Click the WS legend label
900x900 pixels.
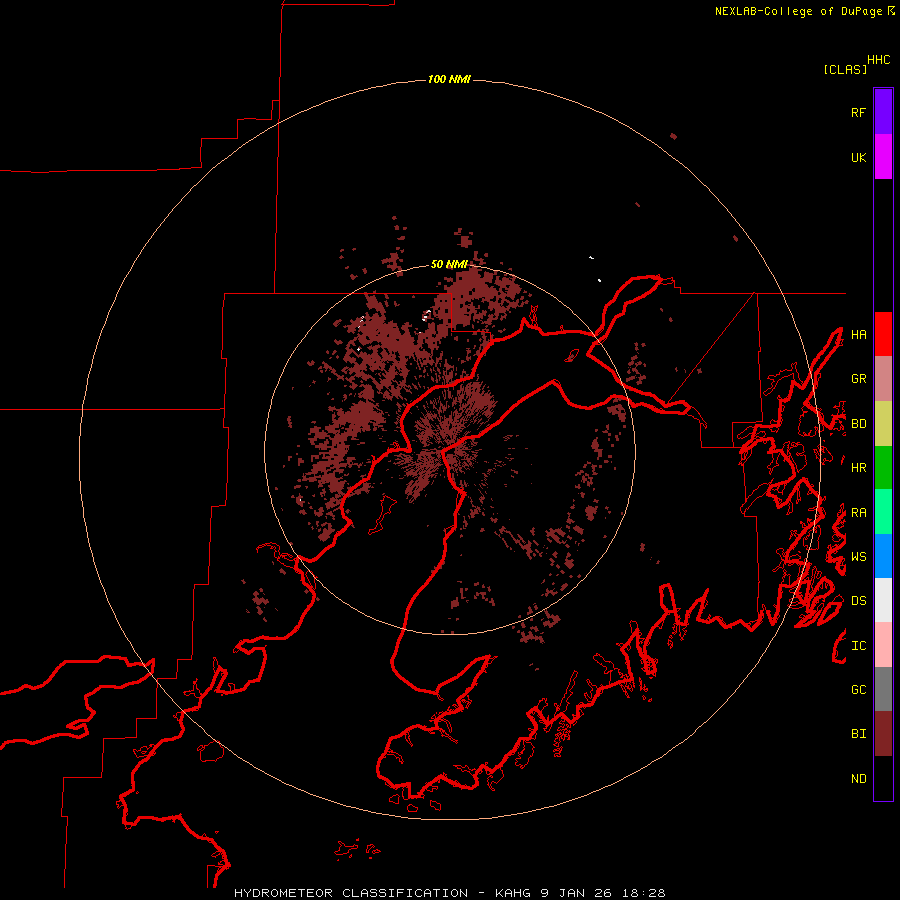[858, 557]
